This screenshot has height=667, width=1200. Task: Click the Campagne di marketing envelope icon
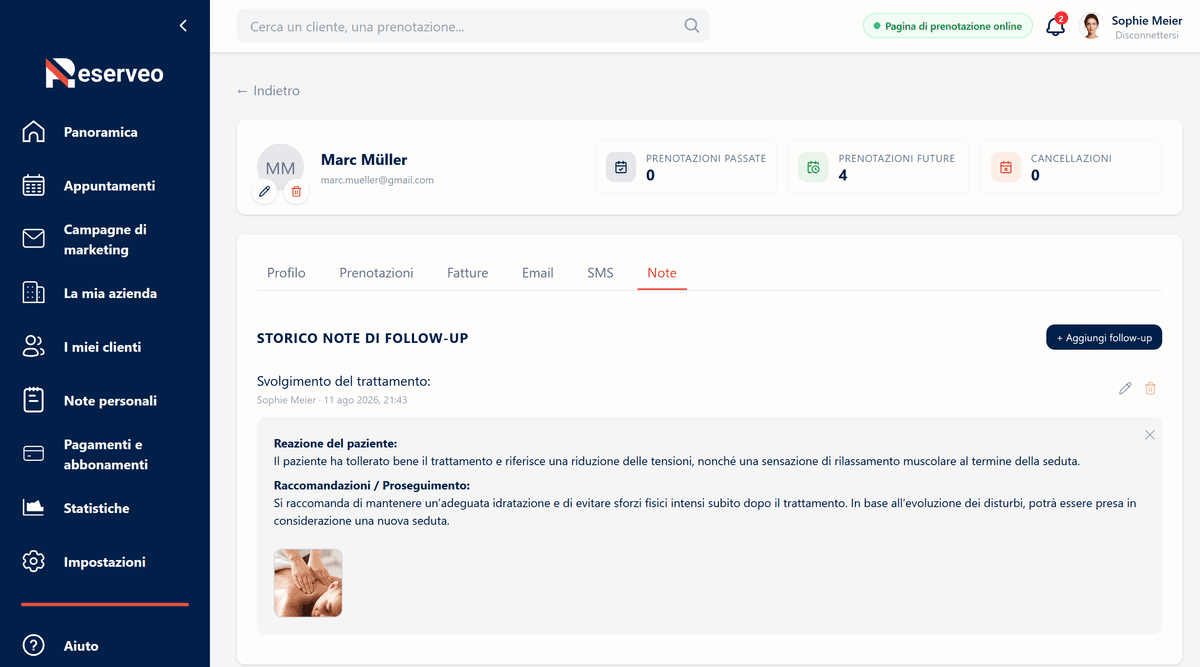34,239
